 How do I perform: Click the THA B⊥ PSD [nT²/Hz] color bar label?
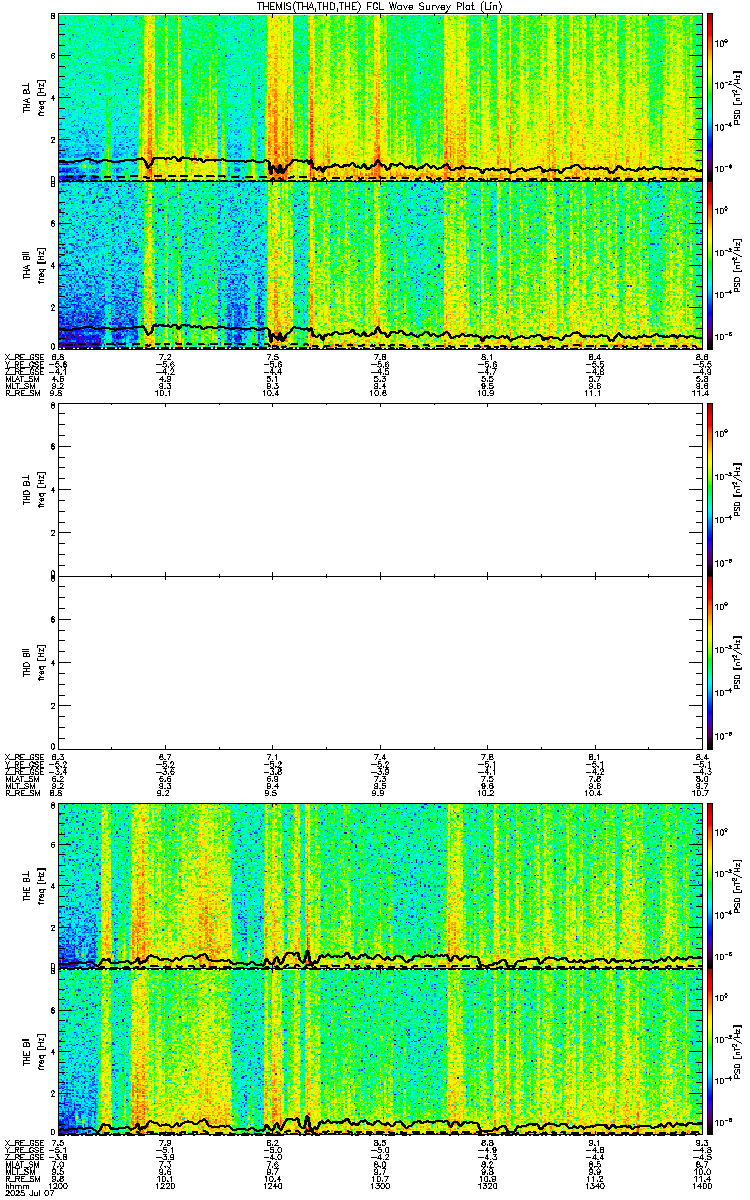(738, 97)
